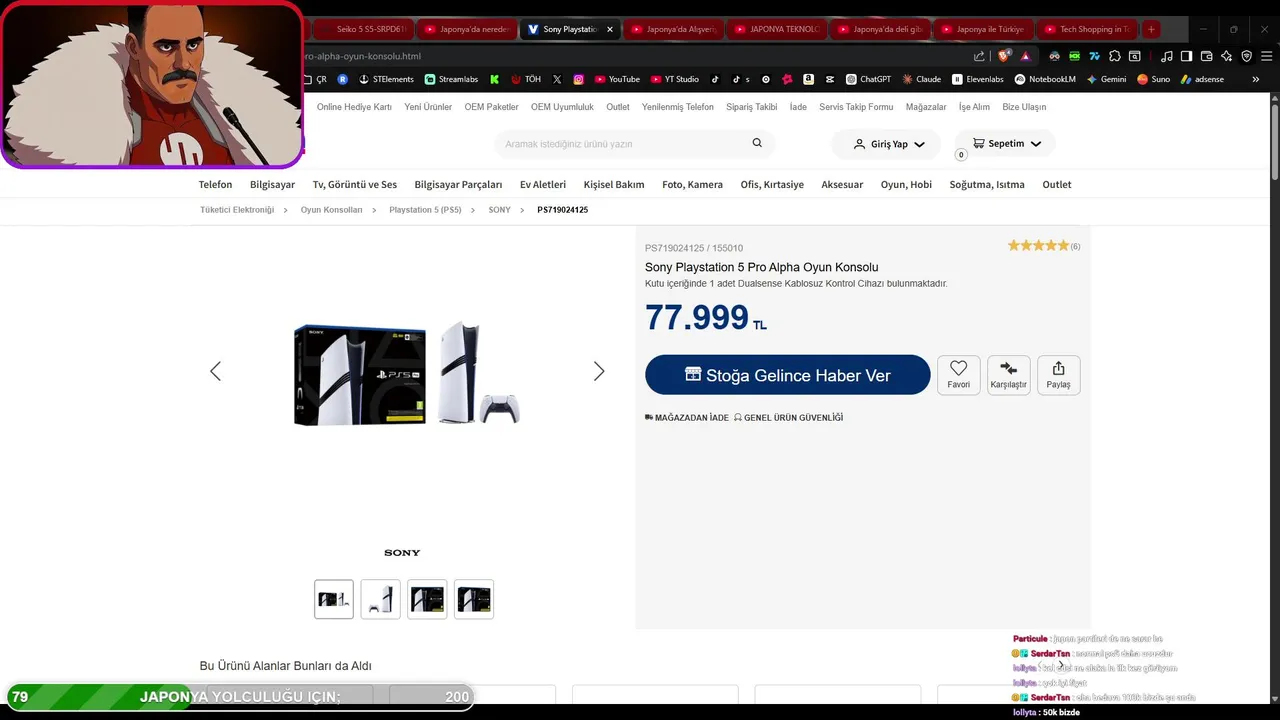Open the TÖH bookmark

(526, 79)
